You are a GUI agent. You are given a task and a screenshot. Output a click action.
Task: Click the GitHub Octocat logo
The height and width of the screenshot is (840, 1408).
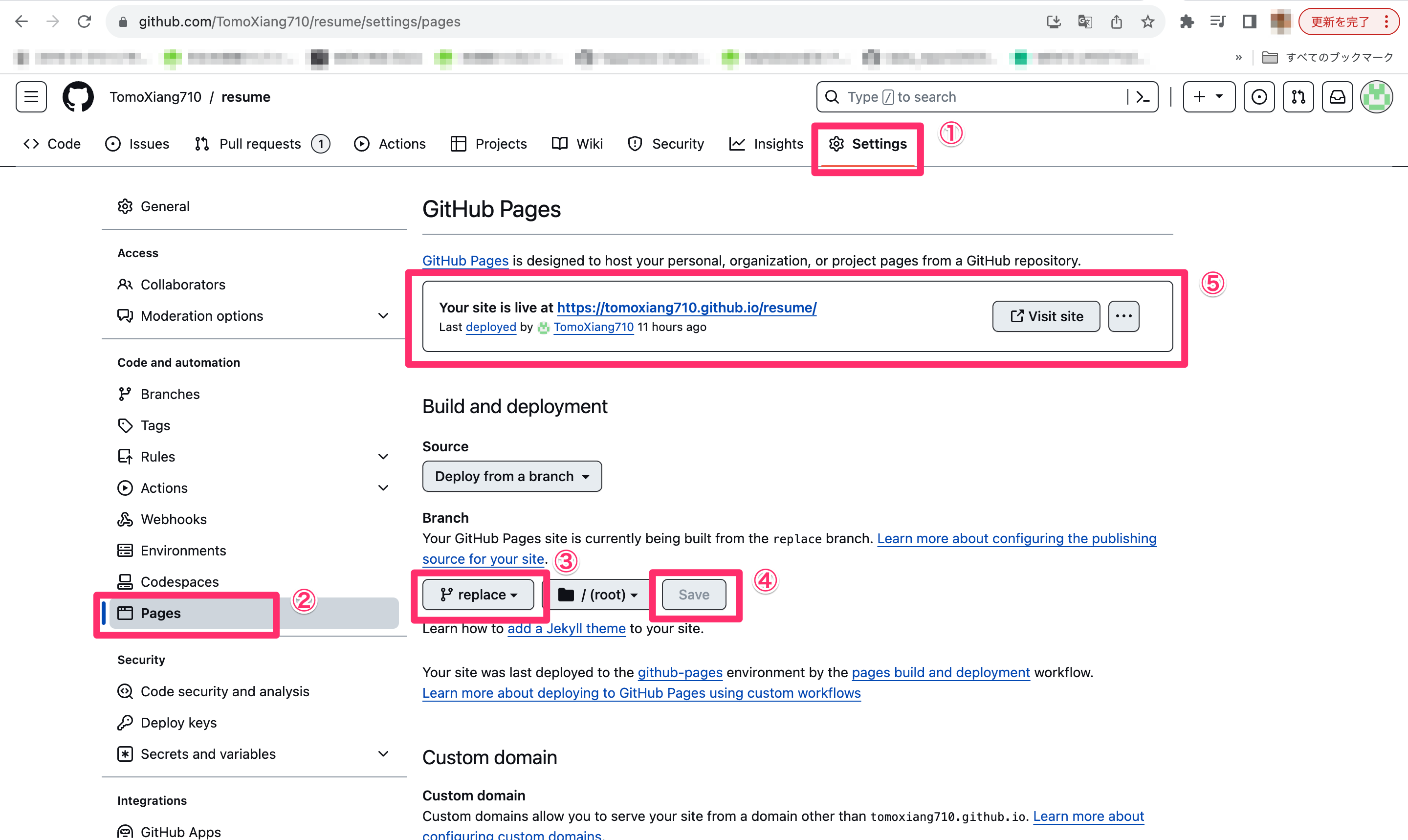(78, 97)
